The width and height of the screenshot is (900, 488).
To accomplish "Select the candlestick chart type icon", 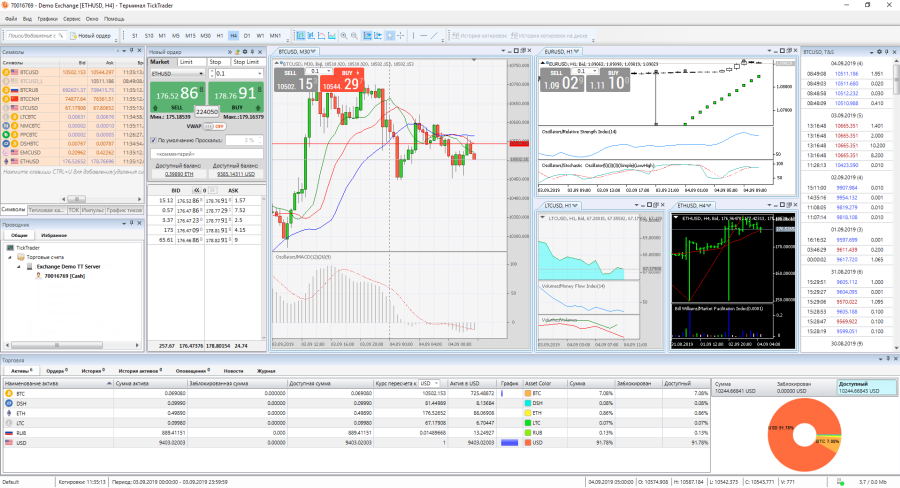I will 311,36.
